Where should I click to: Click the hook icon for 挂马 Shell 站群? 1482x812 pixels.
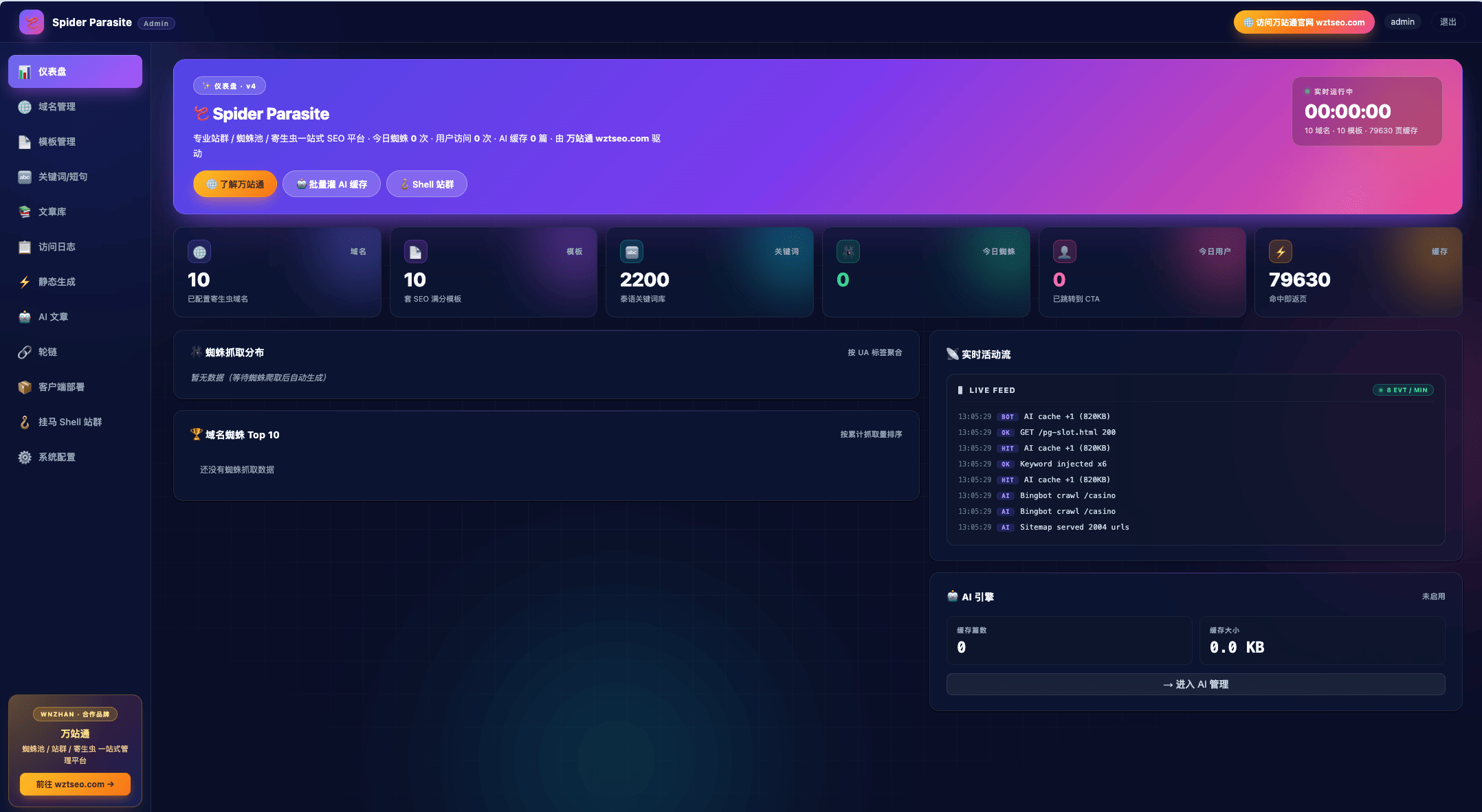coord(25,422)
